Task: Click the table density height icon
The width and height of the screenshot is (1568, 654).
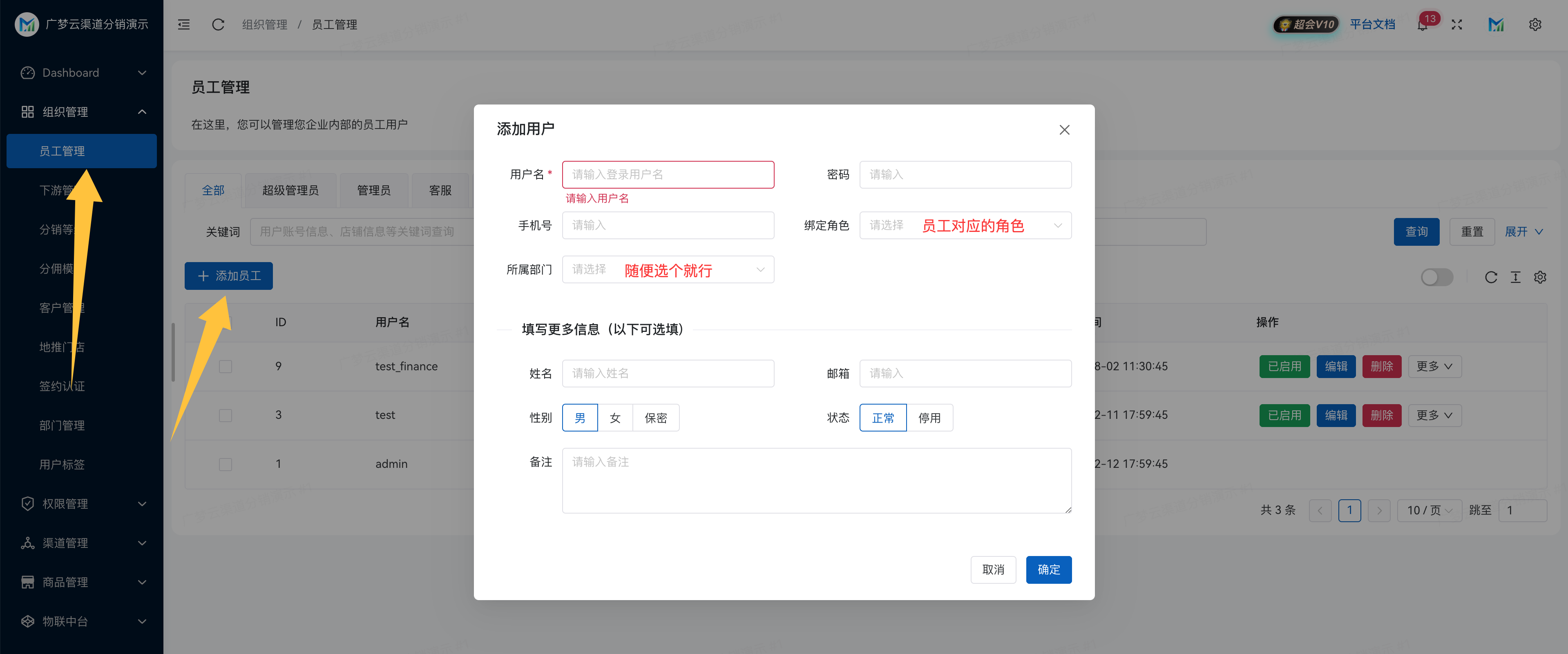Action: pos(1516,278)
